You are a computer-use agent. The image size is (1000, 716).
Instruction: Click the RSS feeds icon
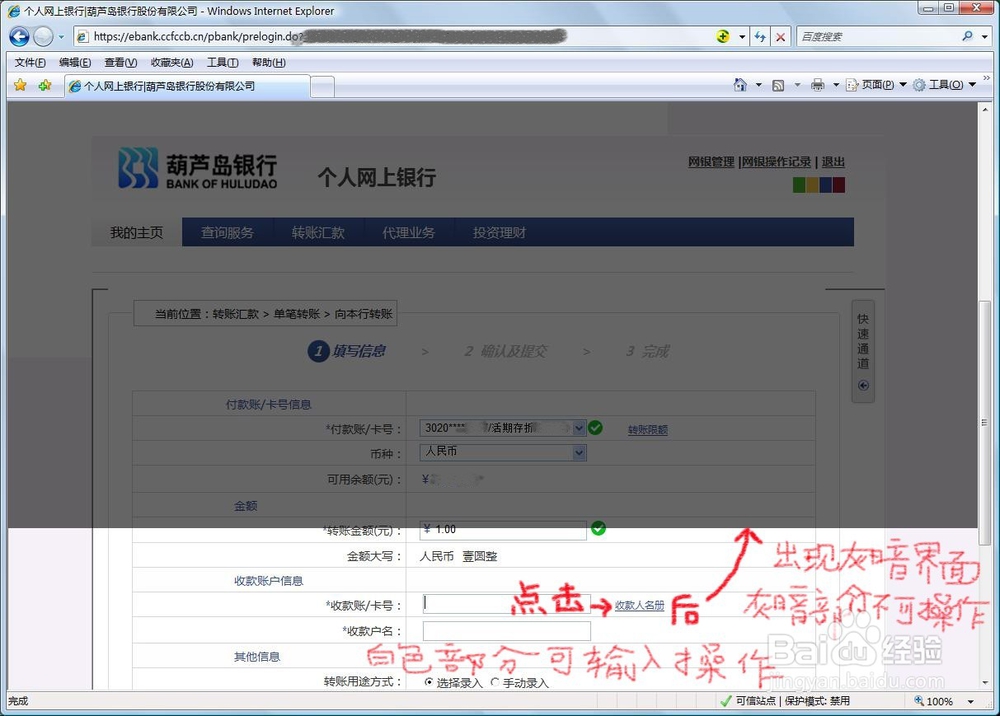point(778,85)
